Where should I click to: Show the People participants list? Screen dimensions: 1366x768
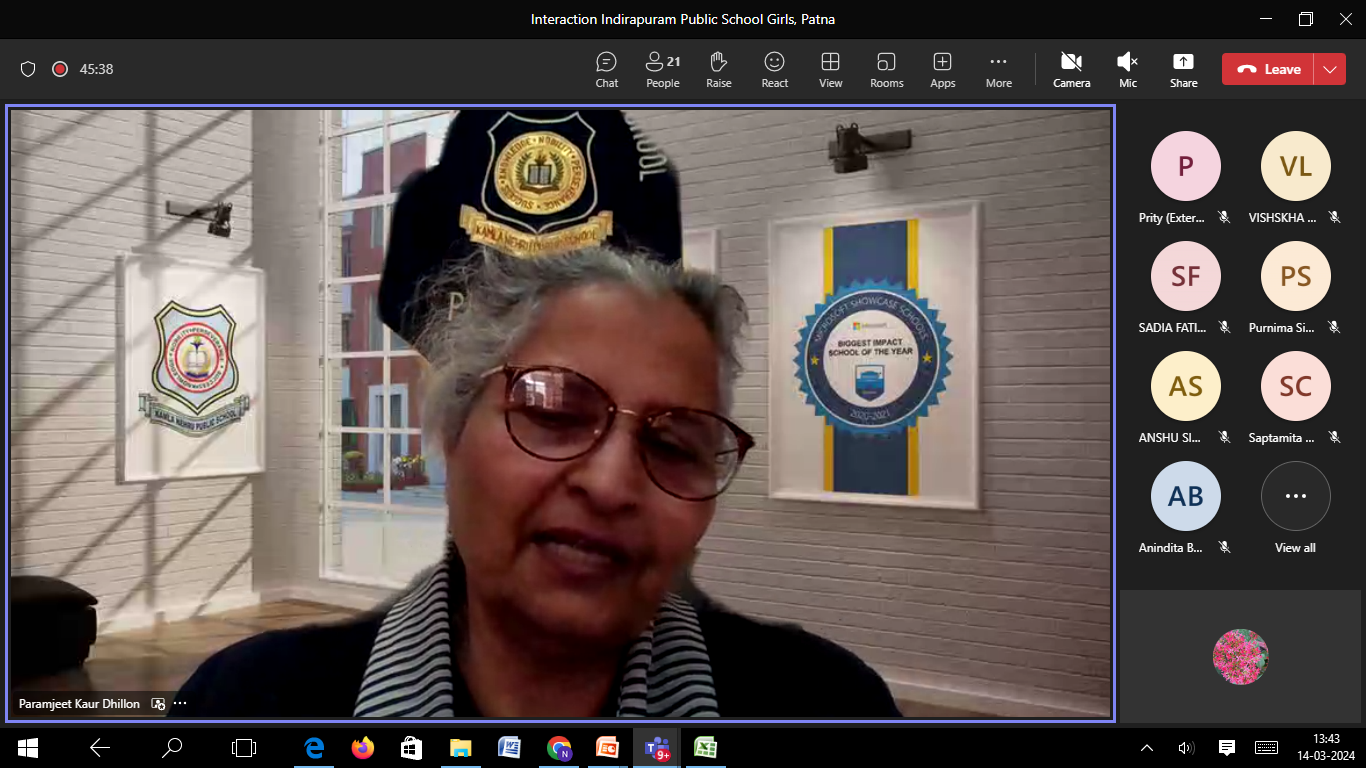(662, 69)
